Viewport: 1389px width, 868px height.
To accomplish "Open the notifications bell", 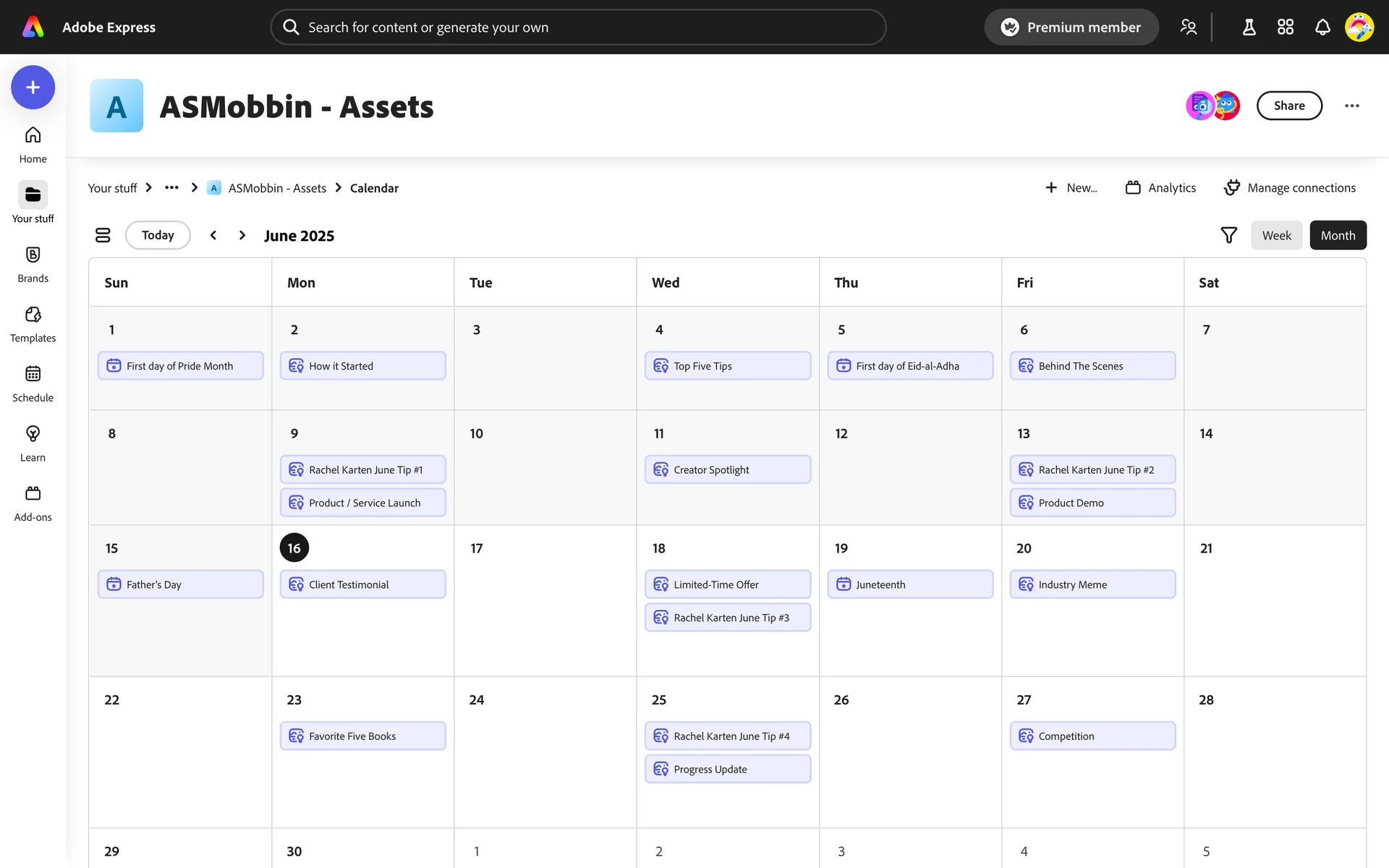I will pos(1322,27).
